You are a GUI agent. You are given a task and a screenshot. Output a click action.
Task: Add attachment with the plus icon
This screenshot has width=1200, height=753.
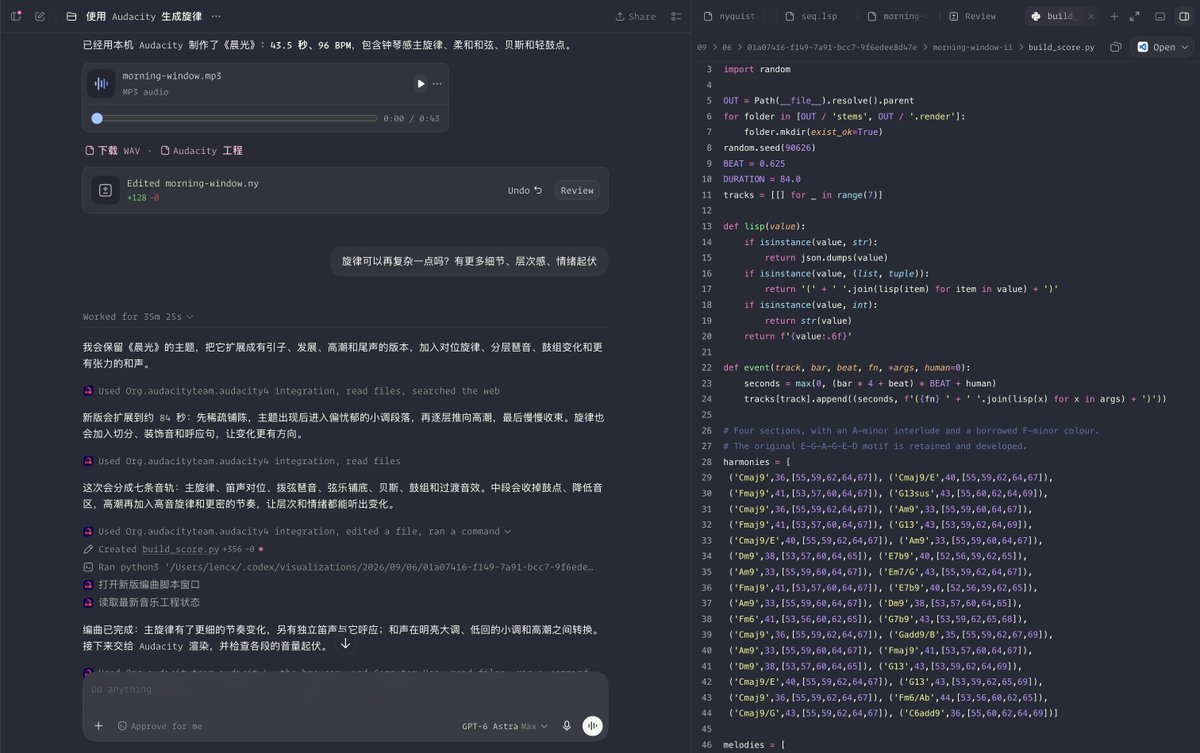click(98, 726)
